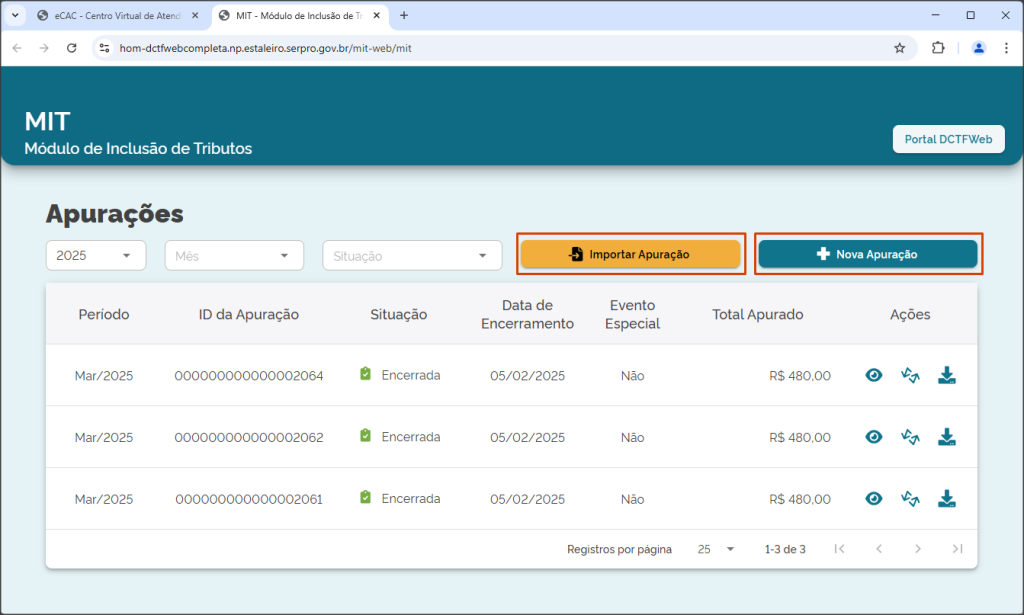Maximize the browser window
This screenshot has width=1024, height=615.
[970, 15]
